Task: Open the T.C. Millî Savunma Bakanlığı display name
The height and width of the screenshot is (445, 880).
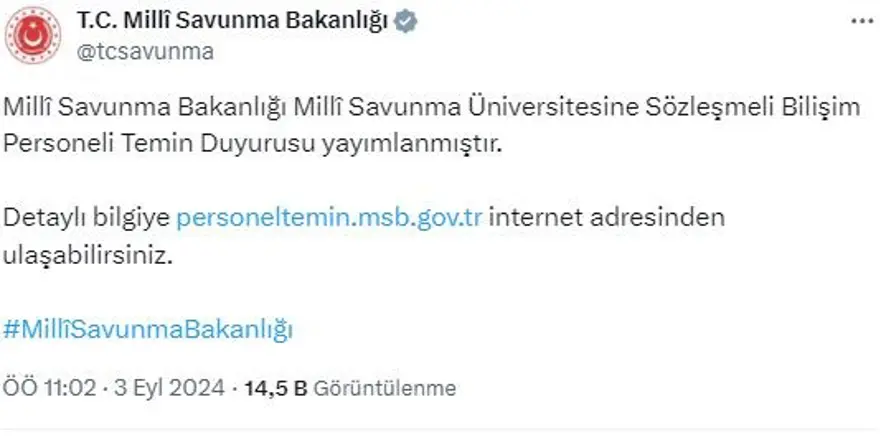Action: pos(234,21)
